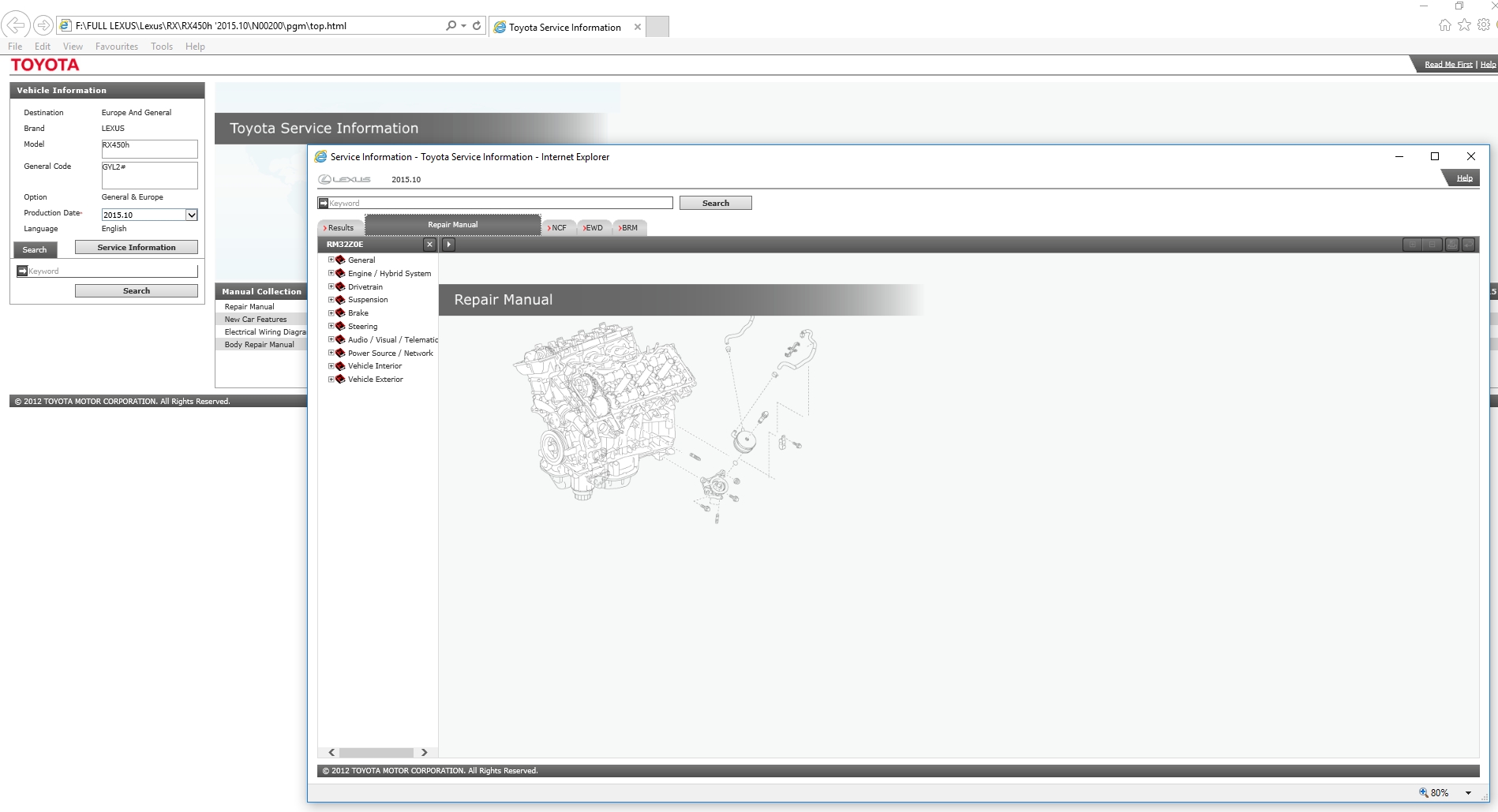The width and height of the screenshot is (1498, 812).
Task: Click the browser Home icon
Action: click(1444, 24)
